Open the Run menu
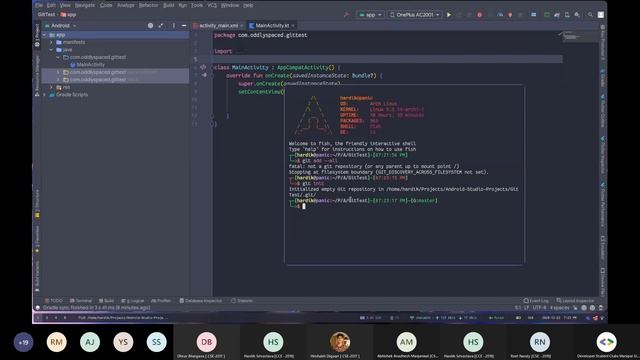Image resolution: width=640 pixels, height=360 pixels. [x=182, y=5]
